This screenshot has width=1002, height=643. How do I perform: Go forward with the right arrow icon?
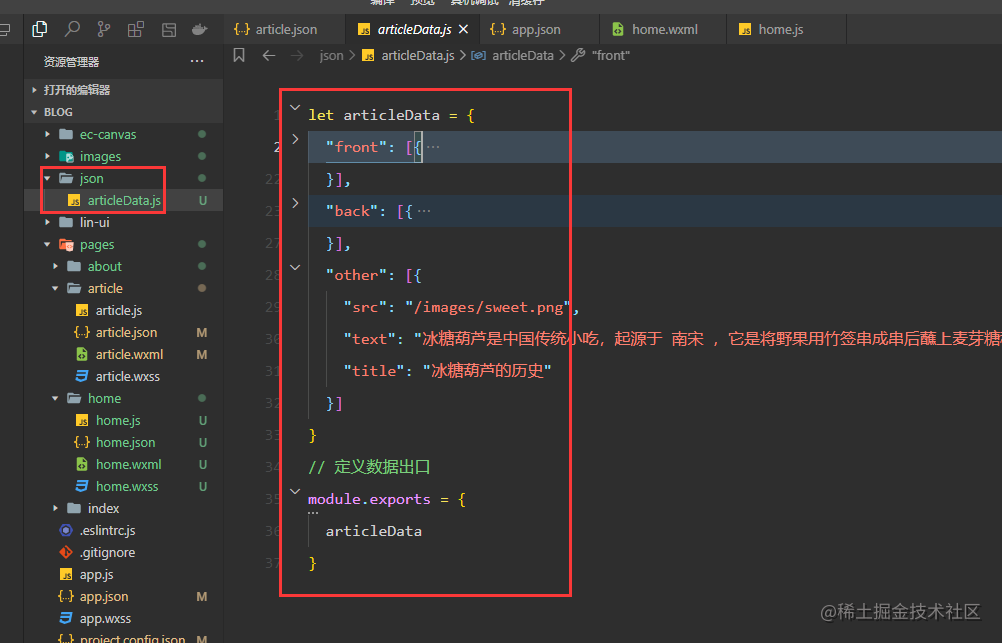pyautogui.click(x=297, y=56)
